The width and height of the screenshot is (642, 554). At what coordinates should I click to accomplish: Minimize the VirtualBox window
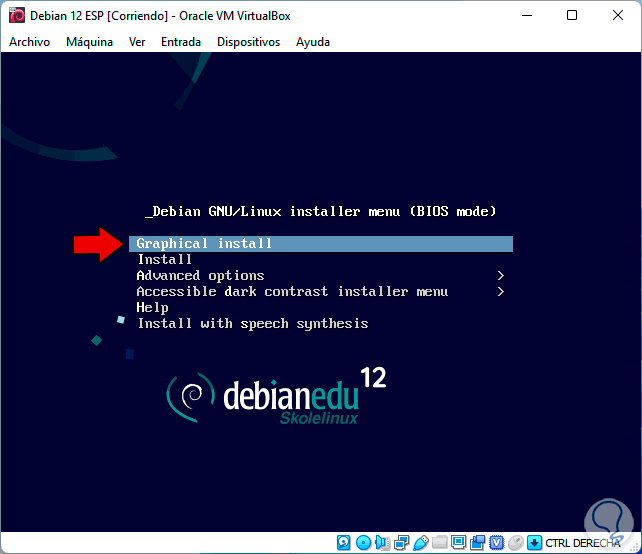527,16
